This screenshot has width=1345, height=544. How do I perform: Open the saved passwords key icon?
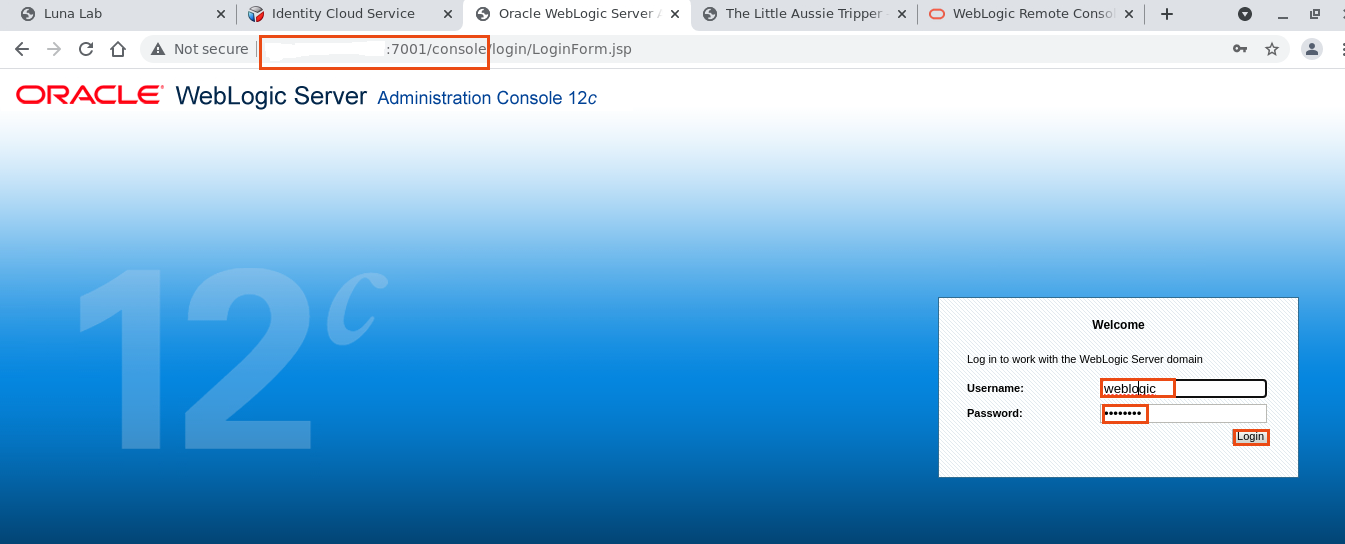tap(1240, 49)
